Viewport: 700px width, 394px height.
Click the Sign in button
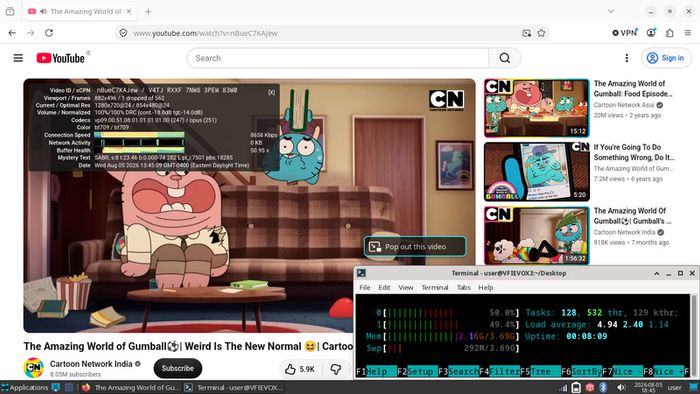(x=667, y=58)
